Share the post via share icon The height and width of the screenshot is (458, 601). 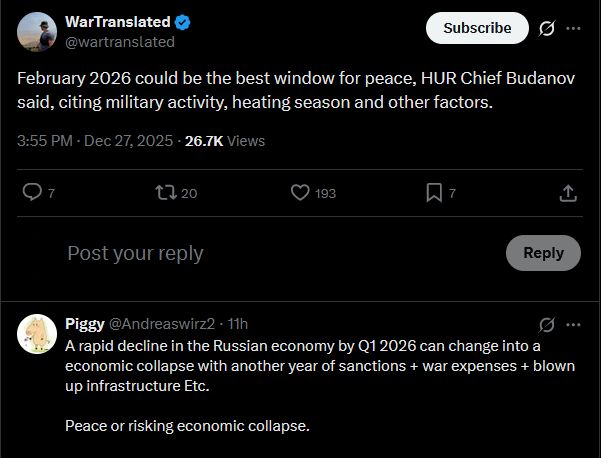(x=567, y=193)
